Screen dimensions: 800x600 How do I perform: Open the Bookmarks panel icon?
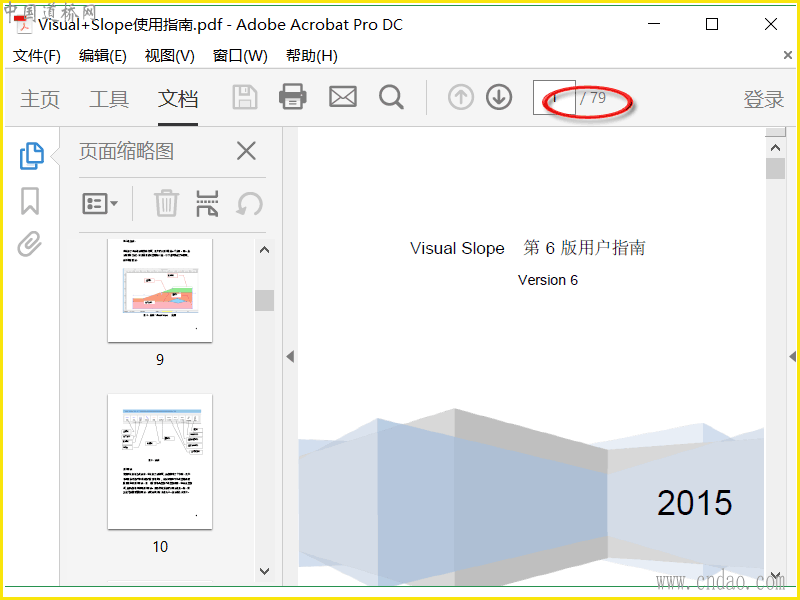coord(30,201)
